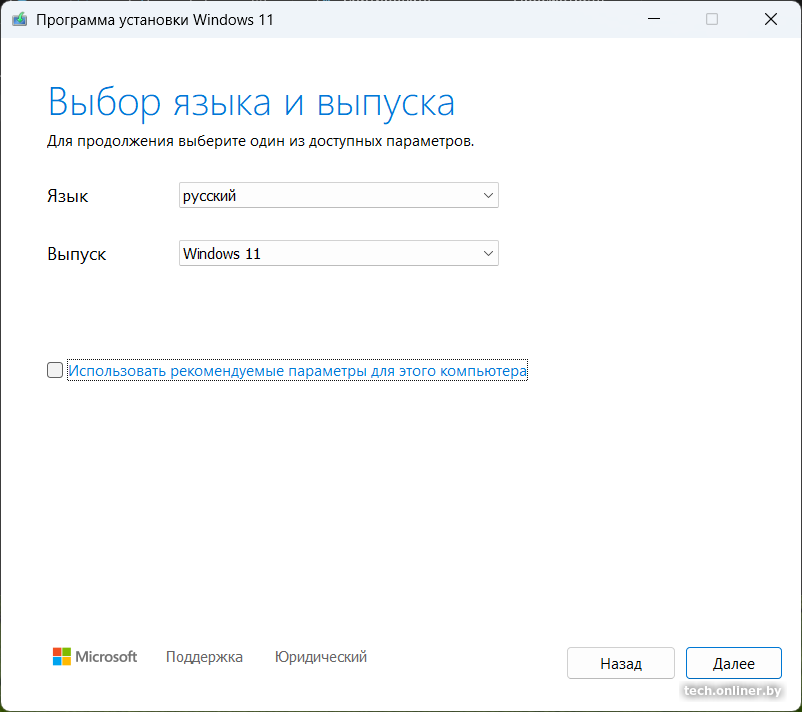Click the 'Язык' label

[68, 196]
